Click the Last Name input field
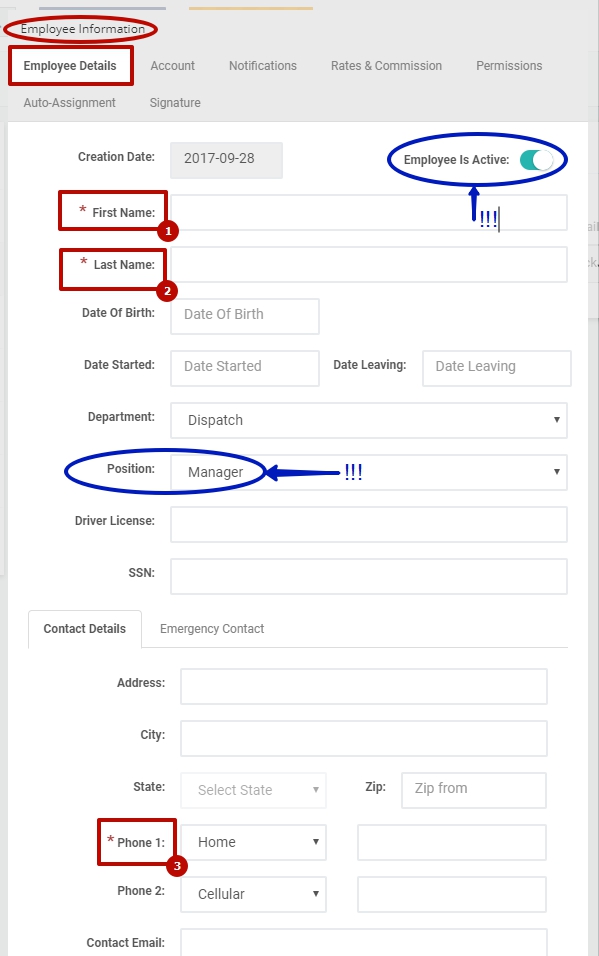Image resolution: width=599 pixels, height=956 pixels. click(368, 264)
